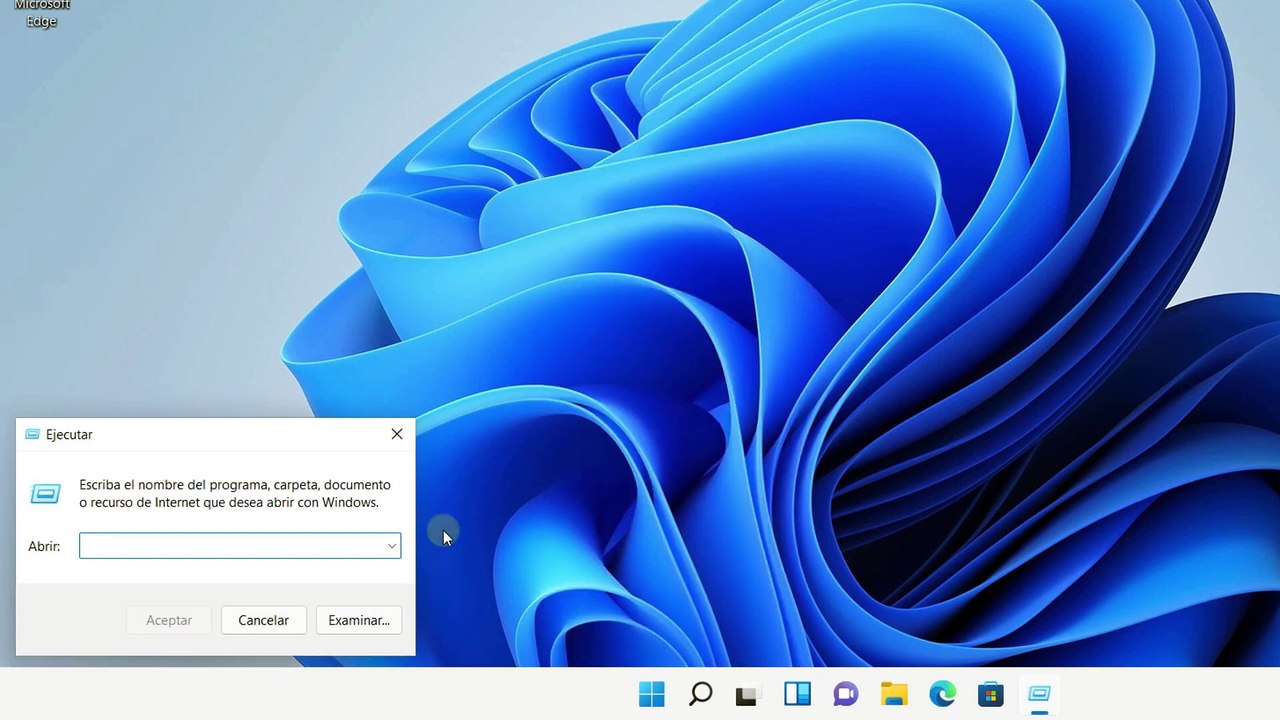Click the Examinar... button
The height and width of the screenshot is (720, 1280).
[x=359, y=620]
